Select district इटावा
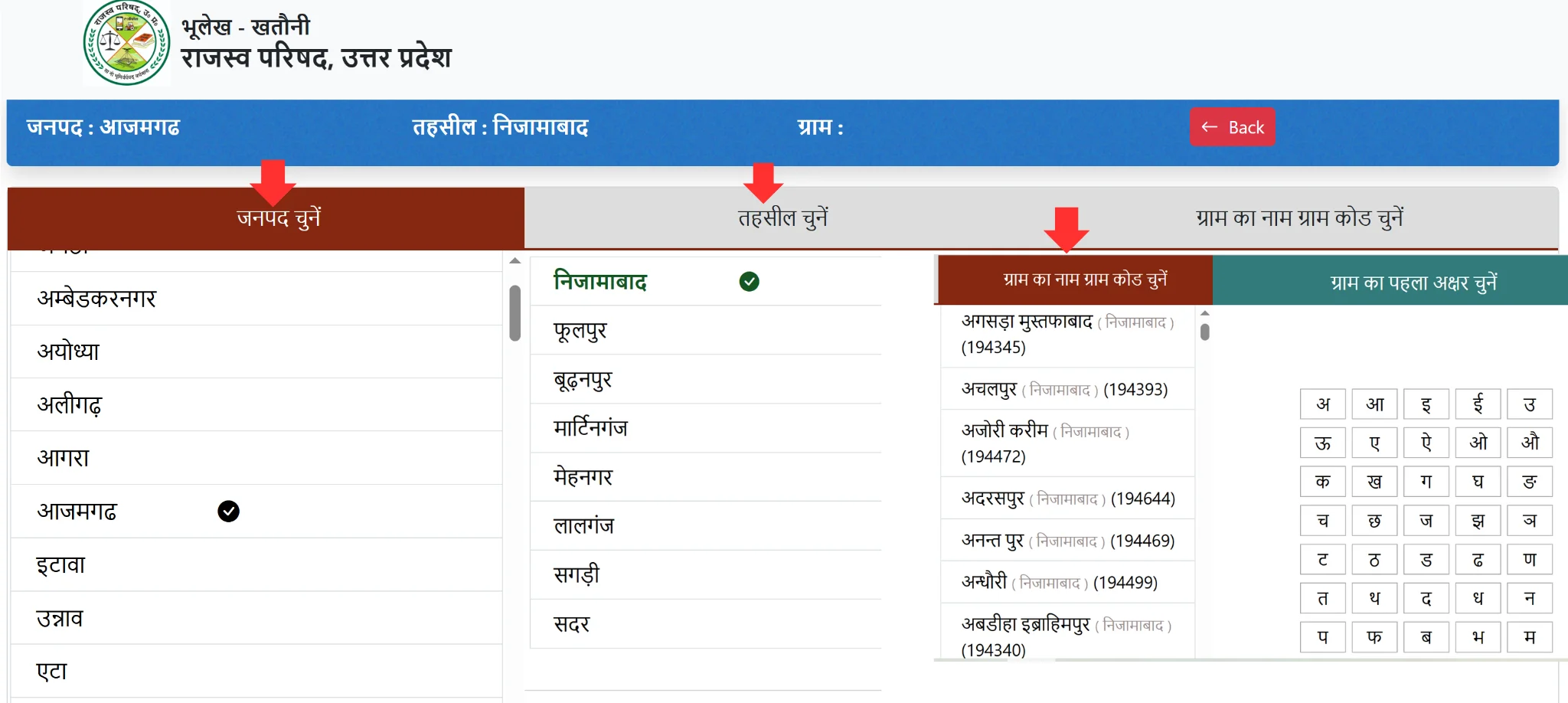The width and height of the screenshot is (1568, 703). pos(256,564)
